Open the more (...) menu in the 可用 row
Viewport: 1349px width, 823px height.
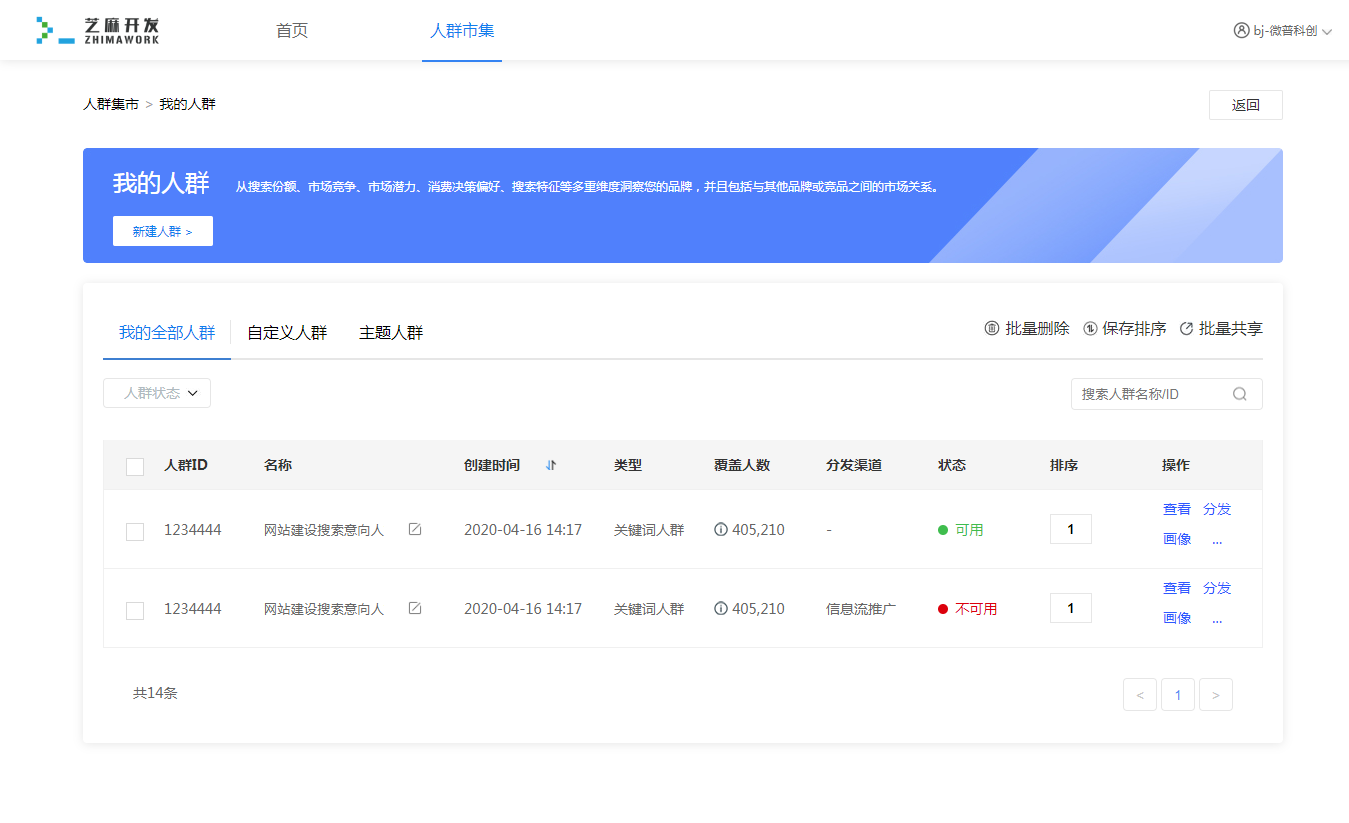pos(1217,540)
